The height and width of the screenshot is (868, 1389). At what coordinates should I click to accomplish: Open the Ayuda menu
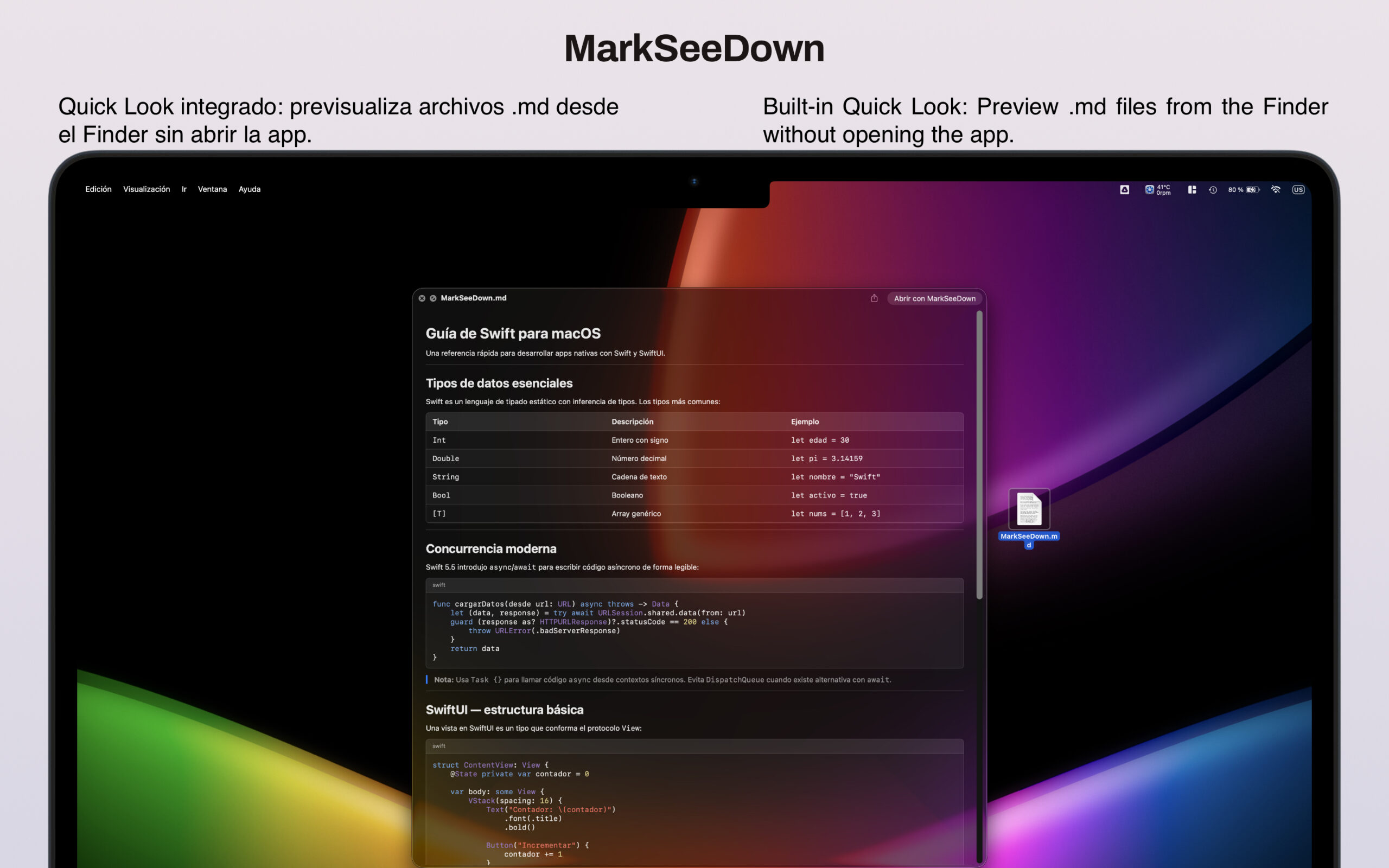(x=250, y=189)
